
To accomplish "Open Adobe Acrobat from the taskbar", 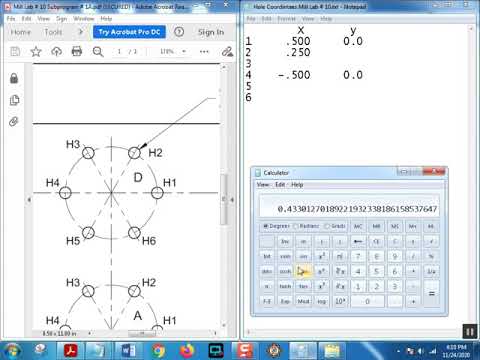I will (71, 351).
